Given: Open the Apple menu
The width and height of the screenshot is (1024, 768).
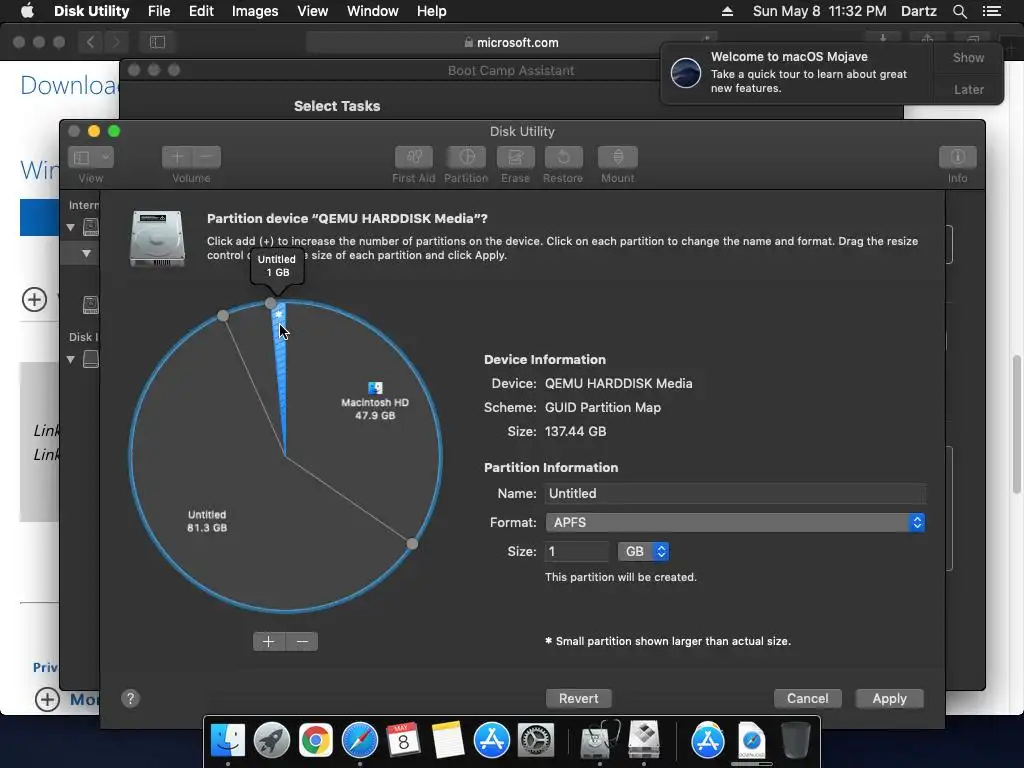Looking at the screenshot, I should [x=27, y=11].
